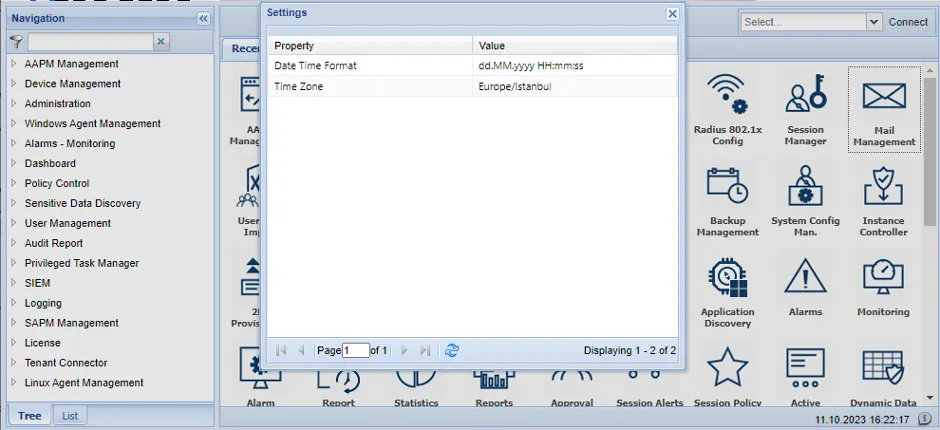Sort by the Property column header

pyautogui.click(x=370, y=46)
